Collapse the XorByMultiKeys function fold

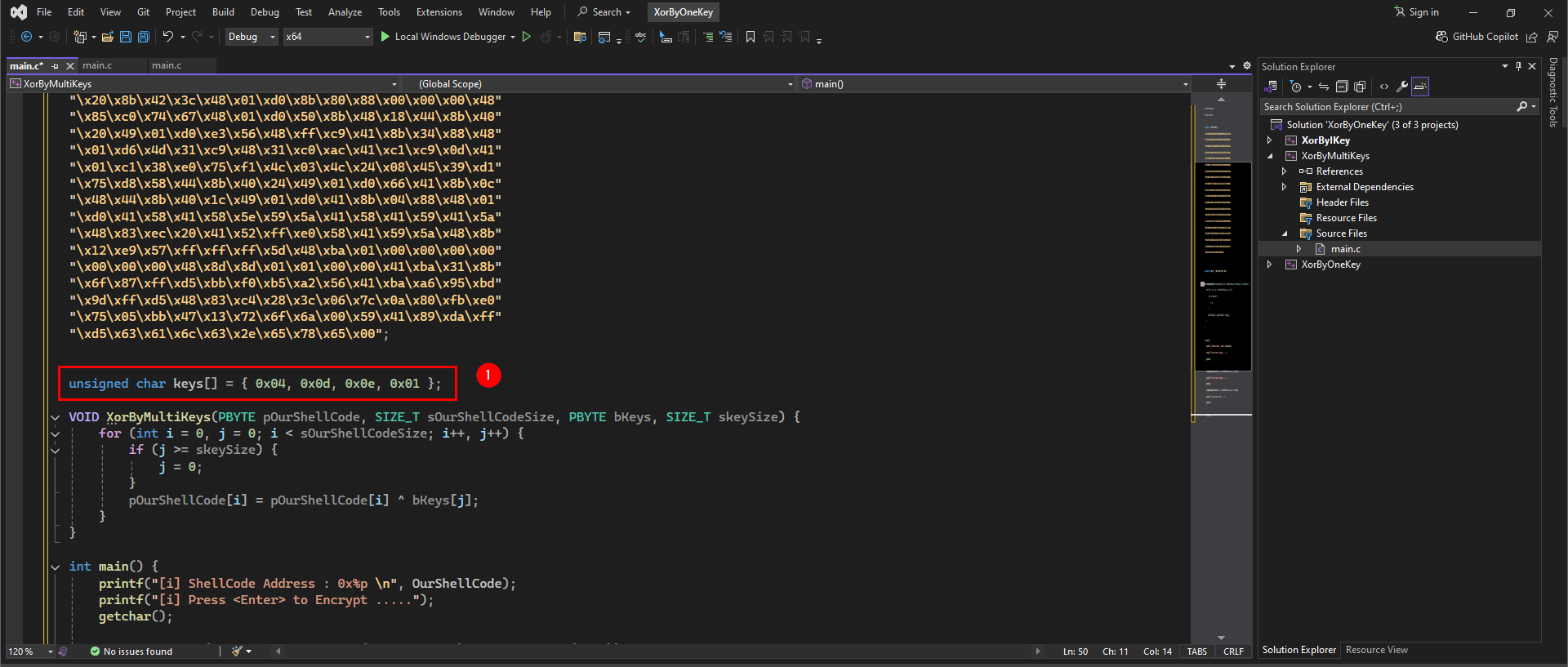click(56, 417)
